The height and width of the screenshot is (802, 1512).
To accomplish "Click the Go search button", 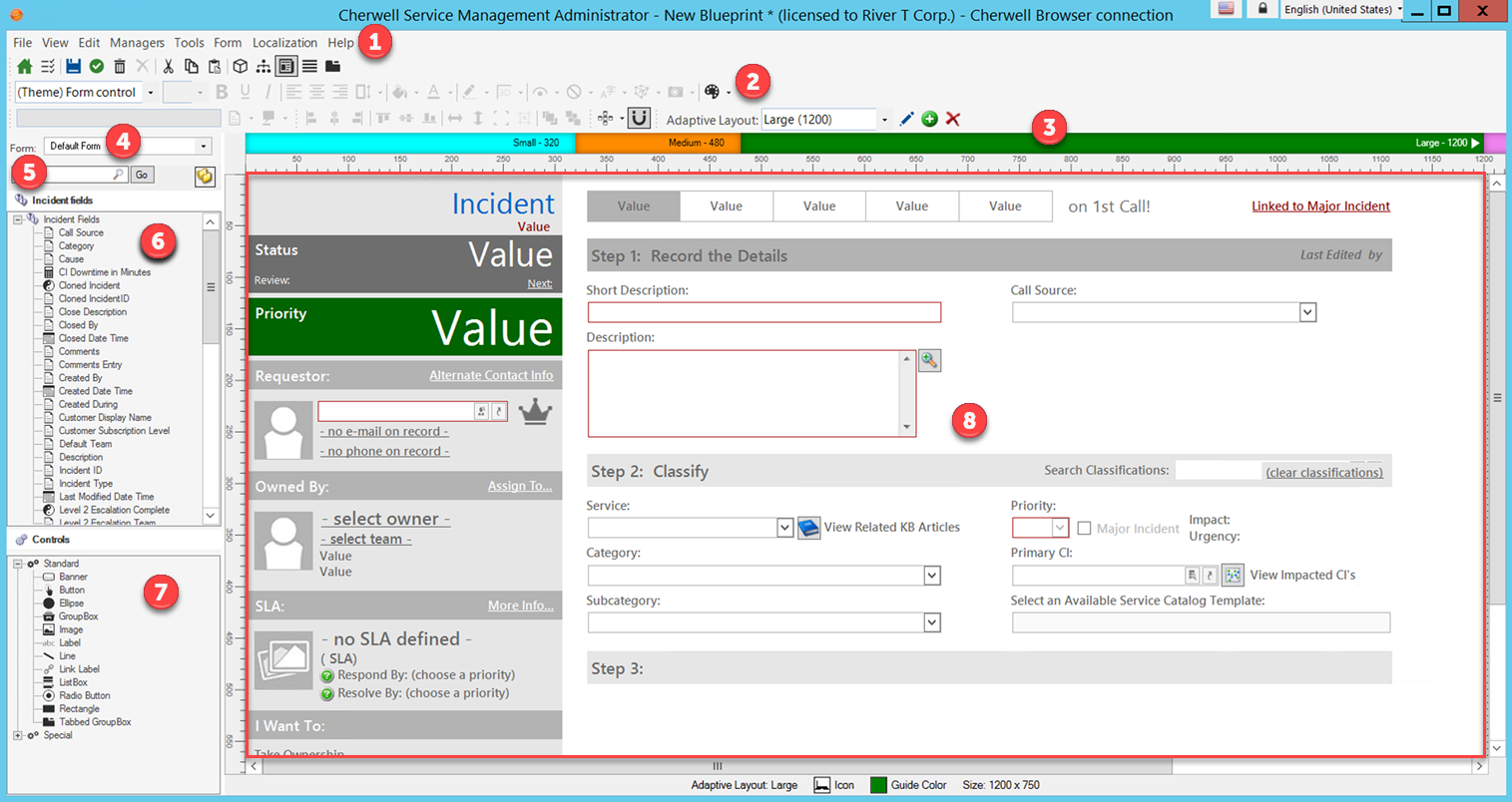I will [142, 175].
